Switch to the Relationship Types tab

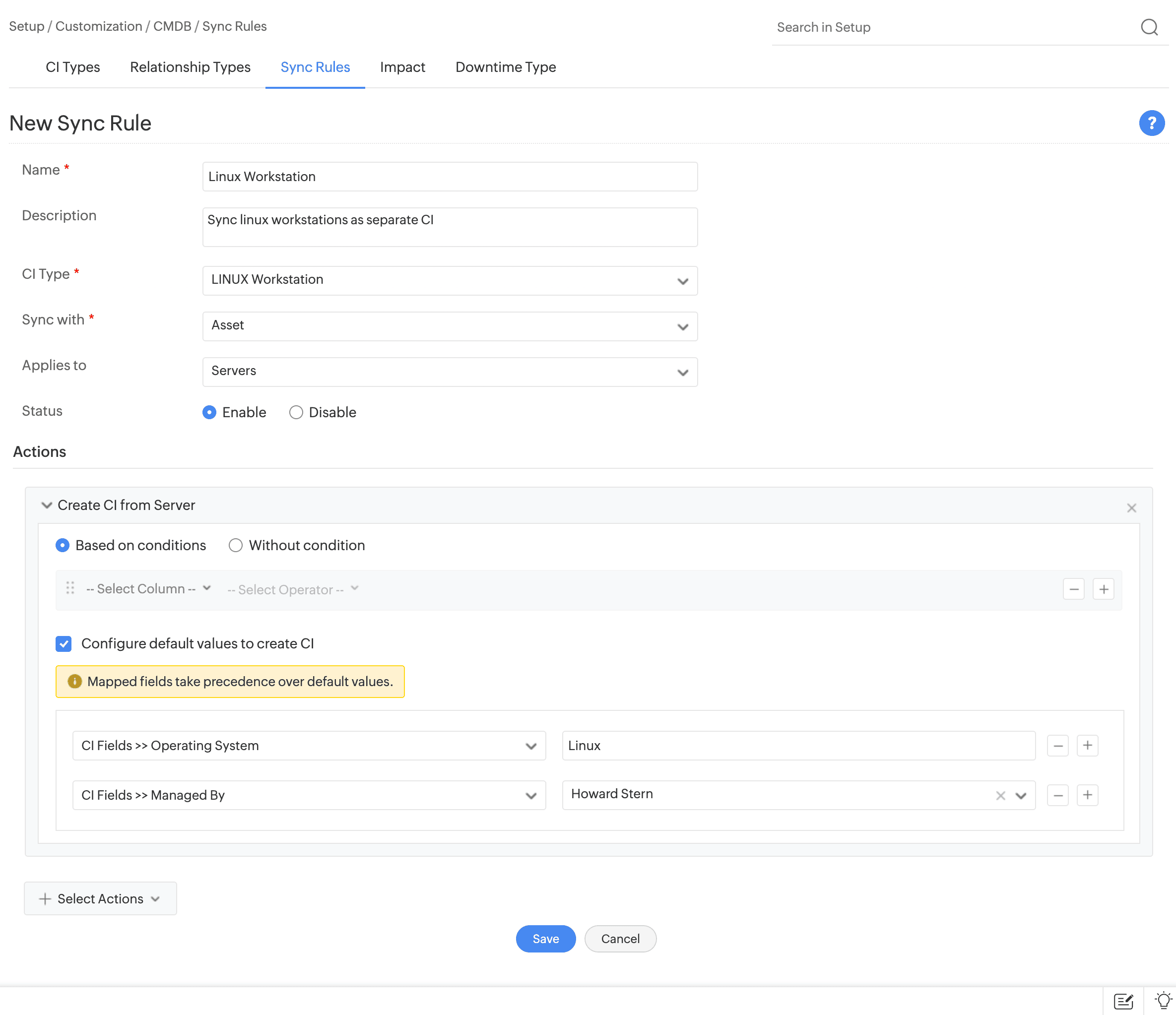point(190,67)
